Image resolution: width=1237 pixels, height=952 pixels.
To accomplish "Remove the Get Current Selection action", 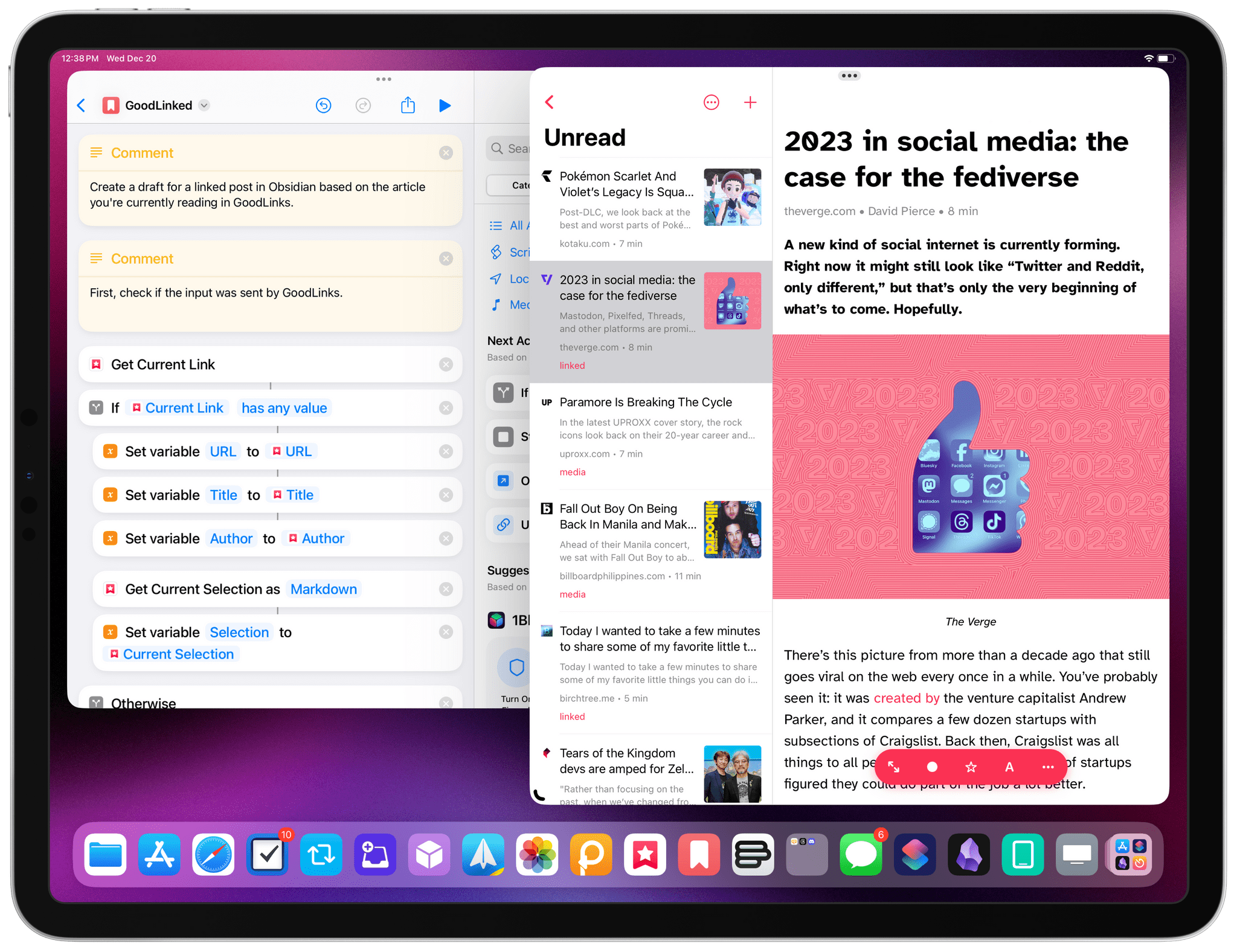I will [x=446, y=589].
